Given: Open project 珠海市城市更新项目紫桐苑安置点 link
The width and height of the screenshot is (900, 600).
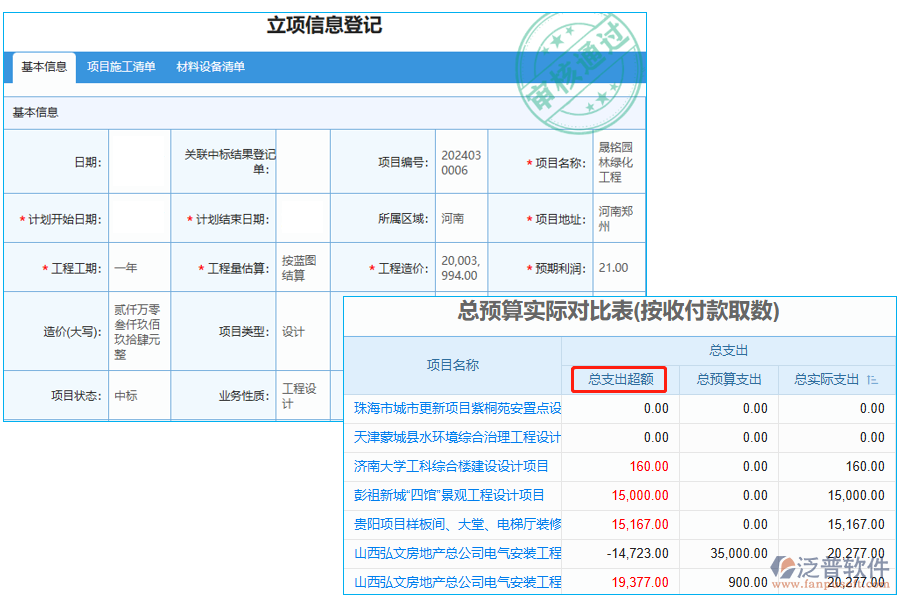Looking at the screenshot, I should 455,408.
